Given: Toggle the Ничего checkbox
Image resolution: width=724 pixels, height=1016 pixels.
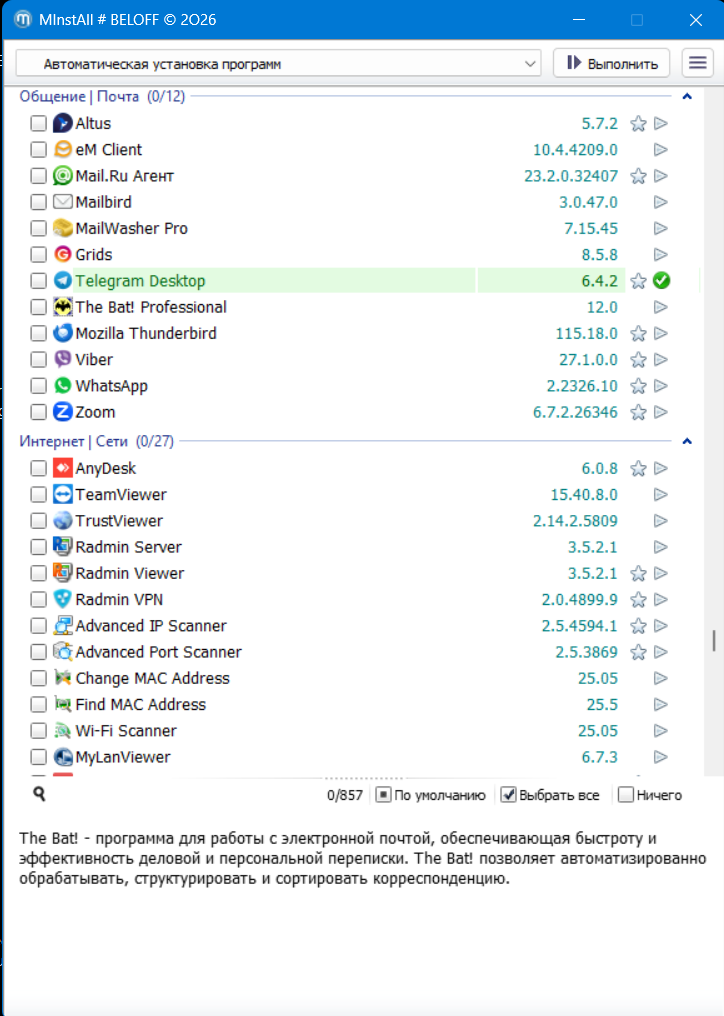Looking at the screenshot, I should pyautogui.click(x=625, y=794).
